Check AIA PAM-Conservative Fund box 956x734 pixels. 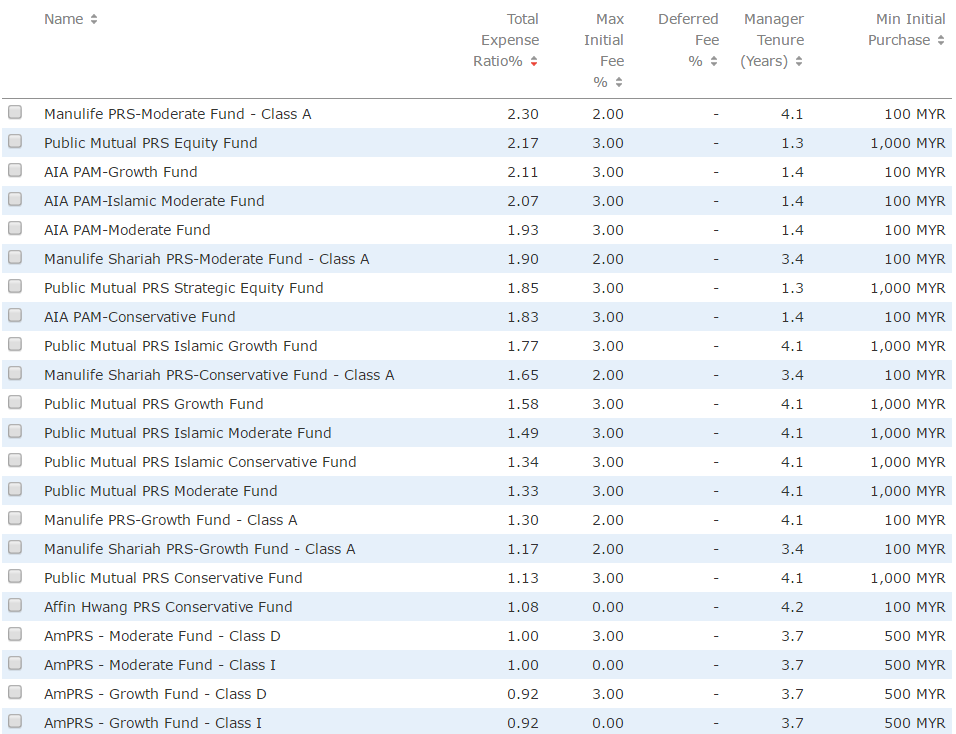click(15, 315)
